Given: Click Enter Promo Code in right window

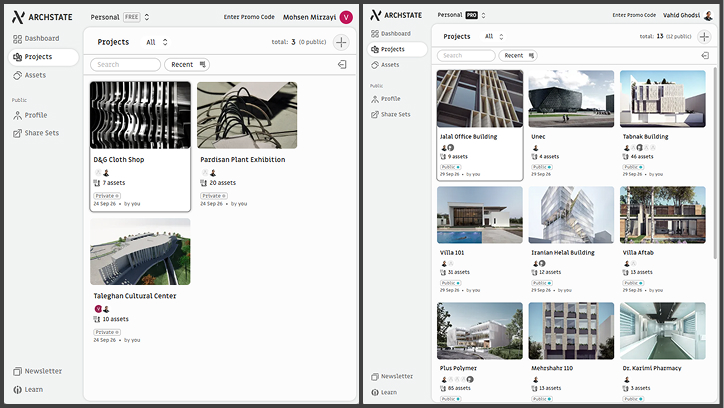Looking at the screenshot, I should tap(634, 15).
